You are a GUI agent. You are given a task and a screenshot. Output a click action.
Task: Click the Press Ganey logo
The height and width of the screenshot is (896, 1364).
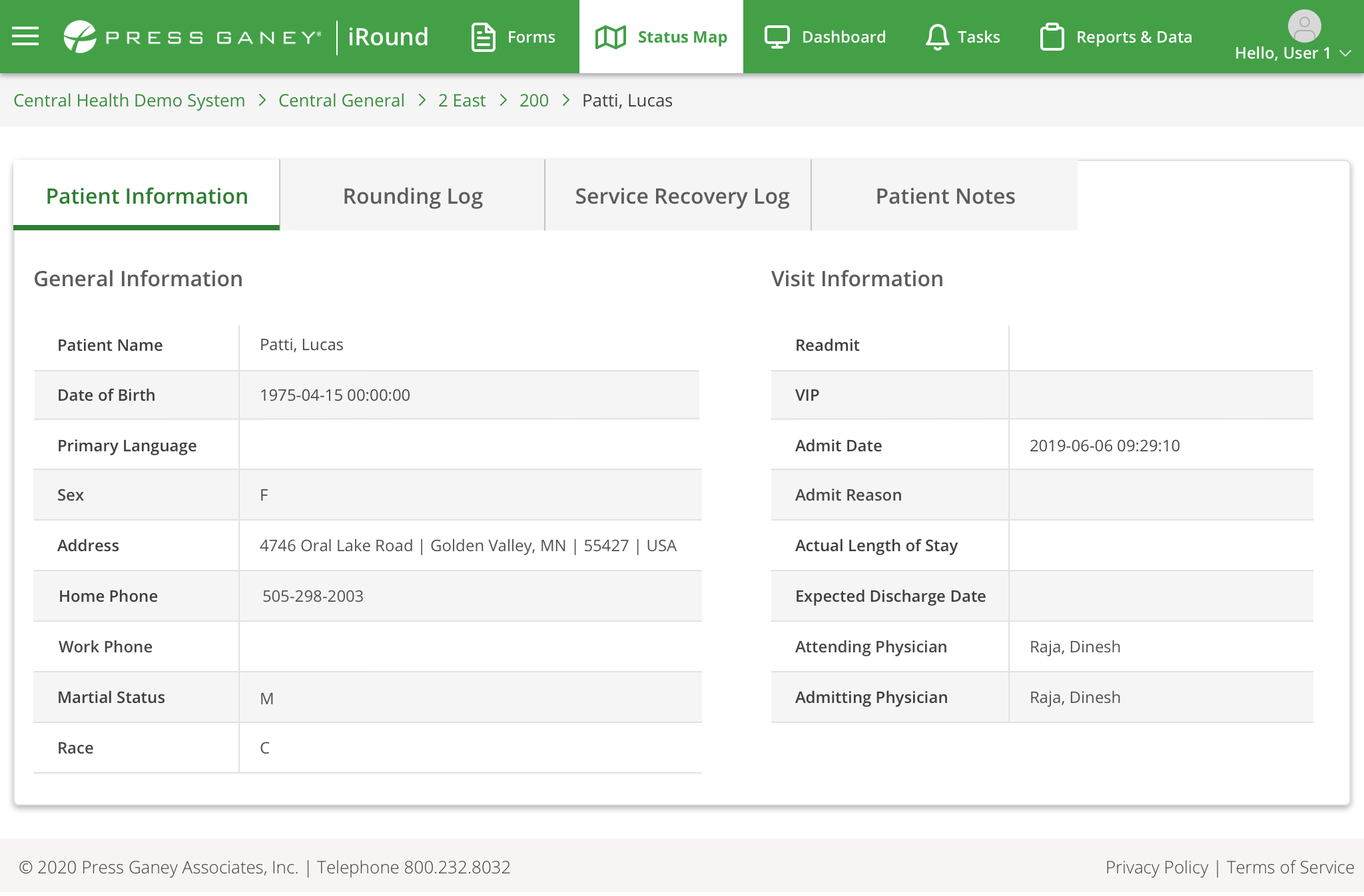[x=193, y=37]
